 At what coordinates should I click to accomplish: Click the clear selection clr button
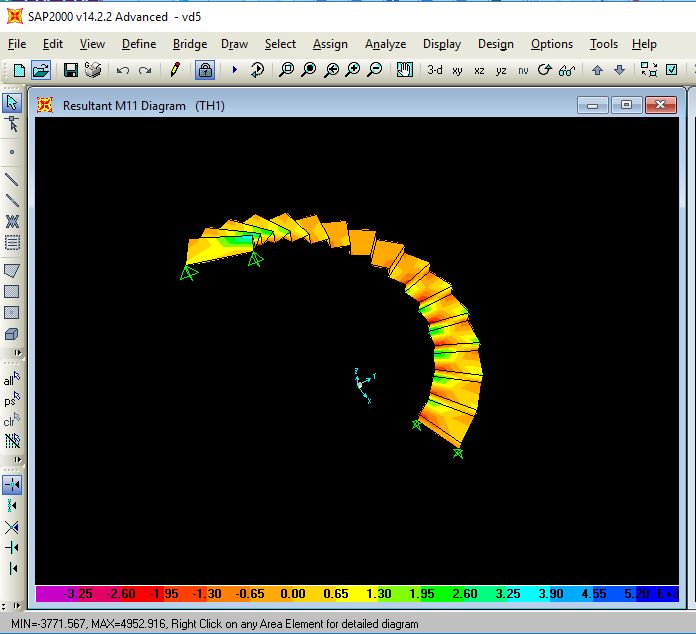(12, 420)
